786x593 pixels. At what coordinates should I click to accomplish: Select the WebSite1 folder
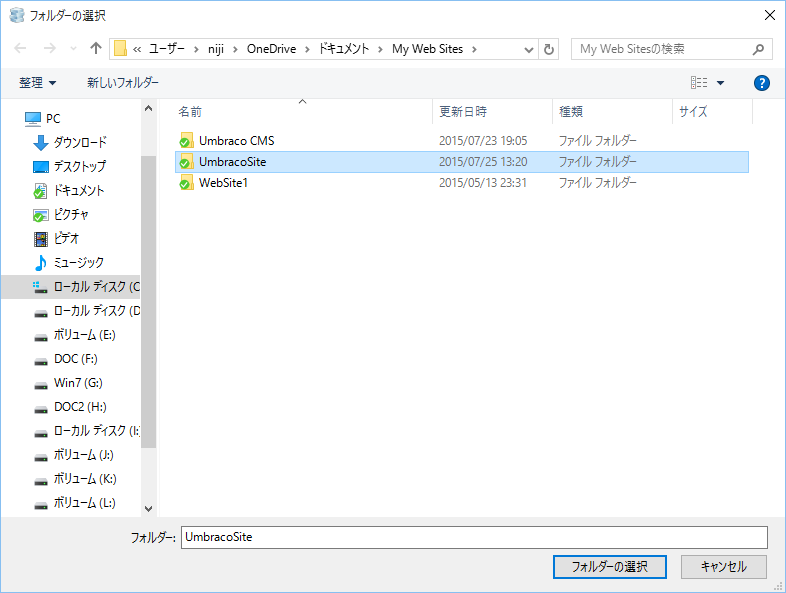[462, 183]
